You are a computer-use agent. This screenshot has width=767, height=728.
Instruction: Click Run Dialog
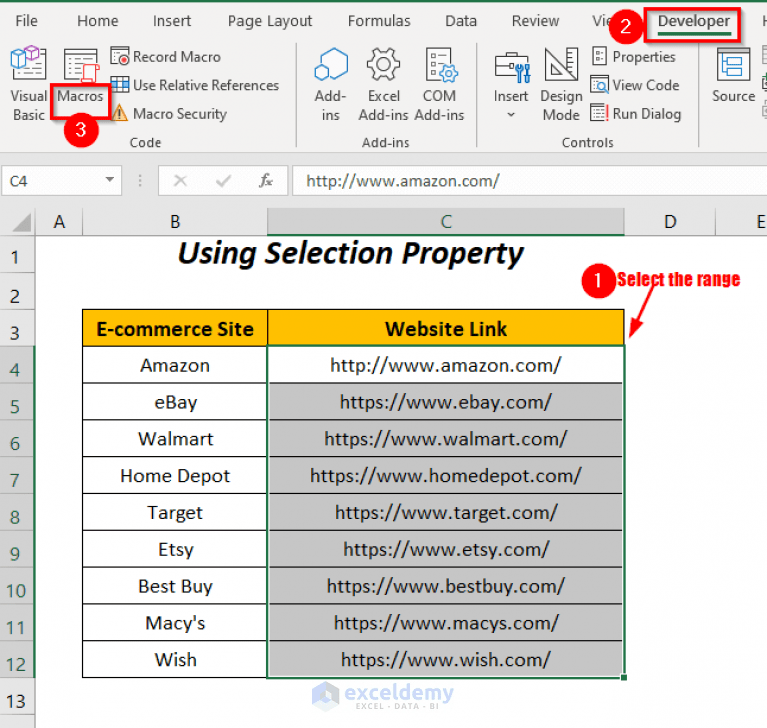coord(635,114)
